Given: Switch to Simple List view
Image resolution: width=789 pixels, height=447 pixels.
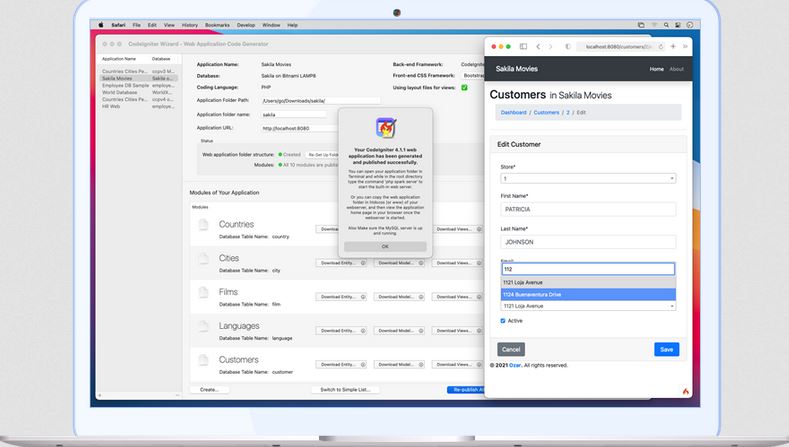Looking at the screenshot, I should (345, 390).
